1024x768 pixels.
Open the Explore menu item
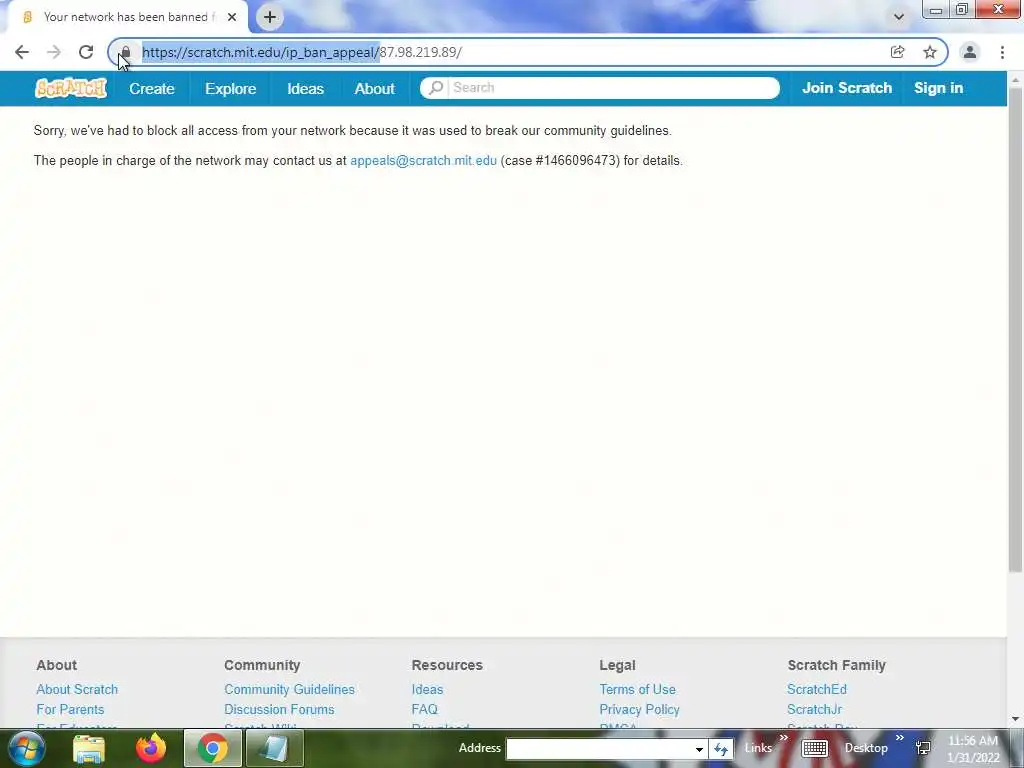231,89
